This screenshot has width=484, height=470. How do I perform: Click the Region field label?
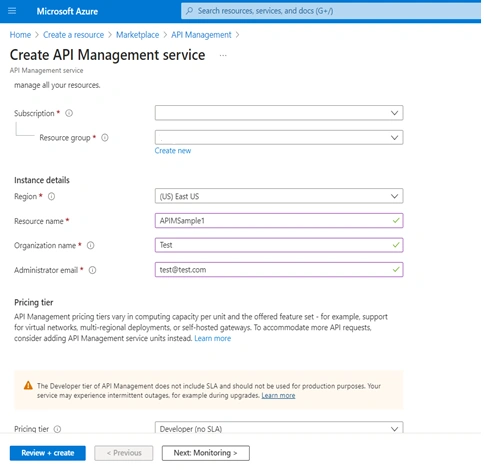pos(25,196)
